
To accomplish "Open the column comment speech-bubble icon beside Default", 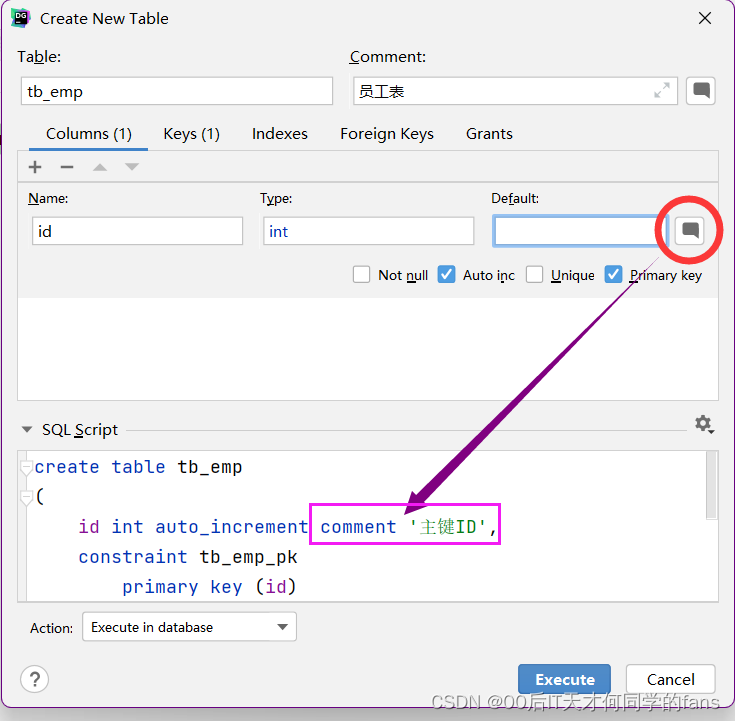I will pyautogui.click(x=690, y=231).
